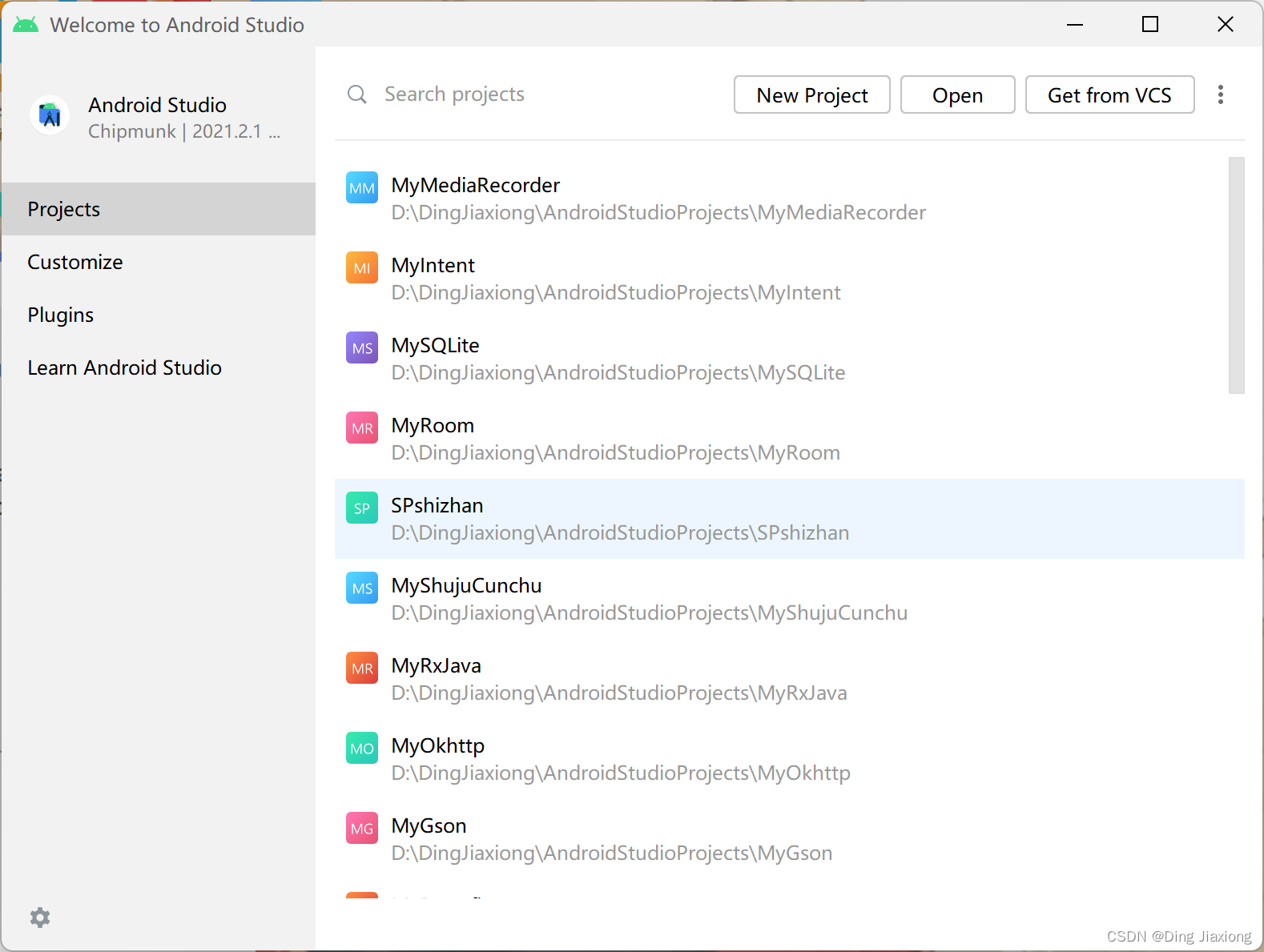The image size is (1264, 952).
Task: Click the Open button
Action: 958,94
